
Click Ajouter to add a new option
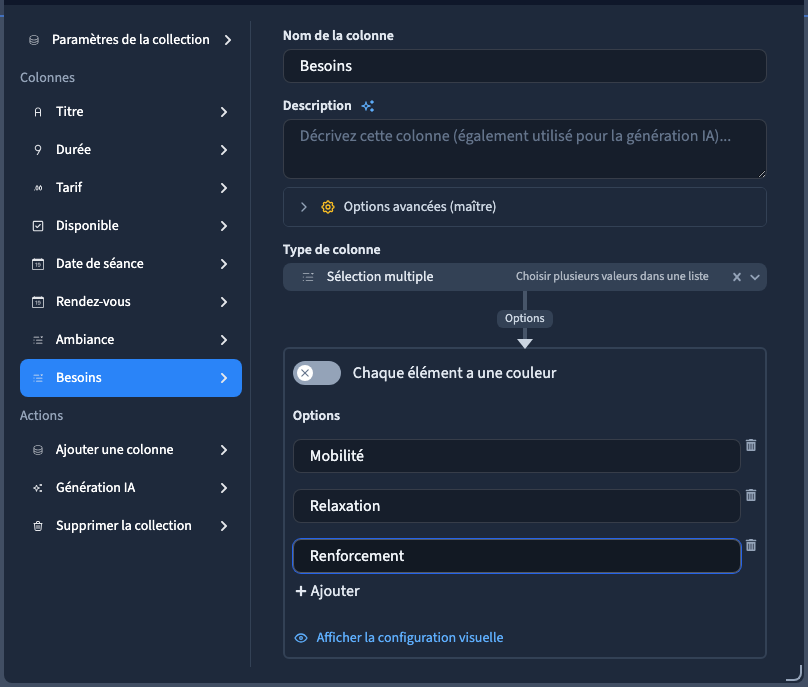[327, 591]
